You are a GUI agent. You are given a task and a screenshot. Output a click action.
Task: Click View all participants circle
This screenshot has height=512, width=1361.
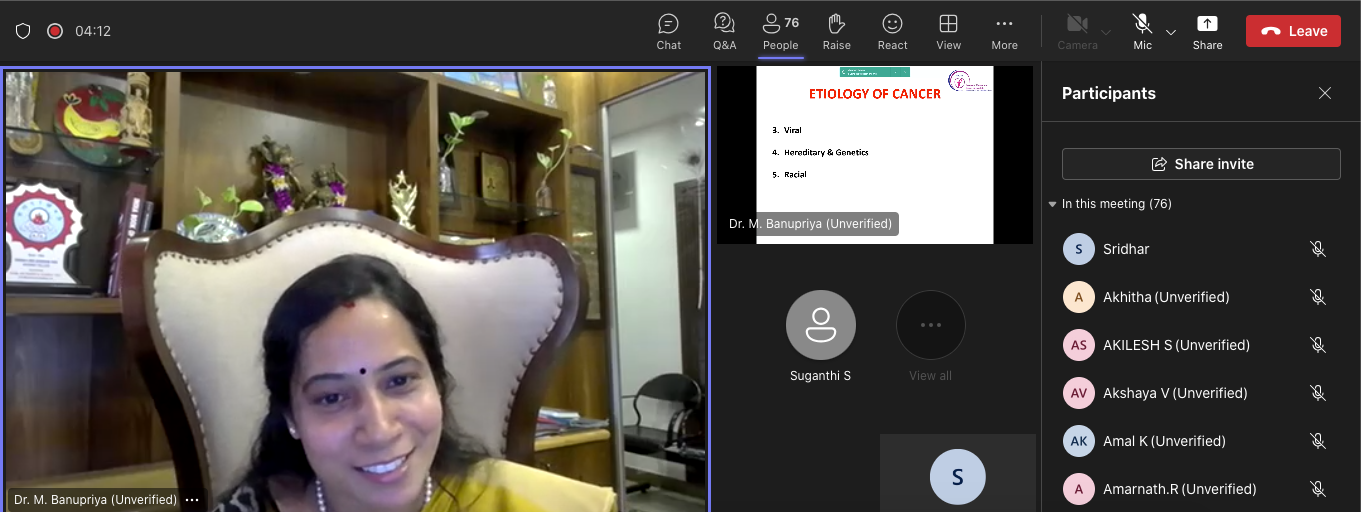click(x=930, y=325)
